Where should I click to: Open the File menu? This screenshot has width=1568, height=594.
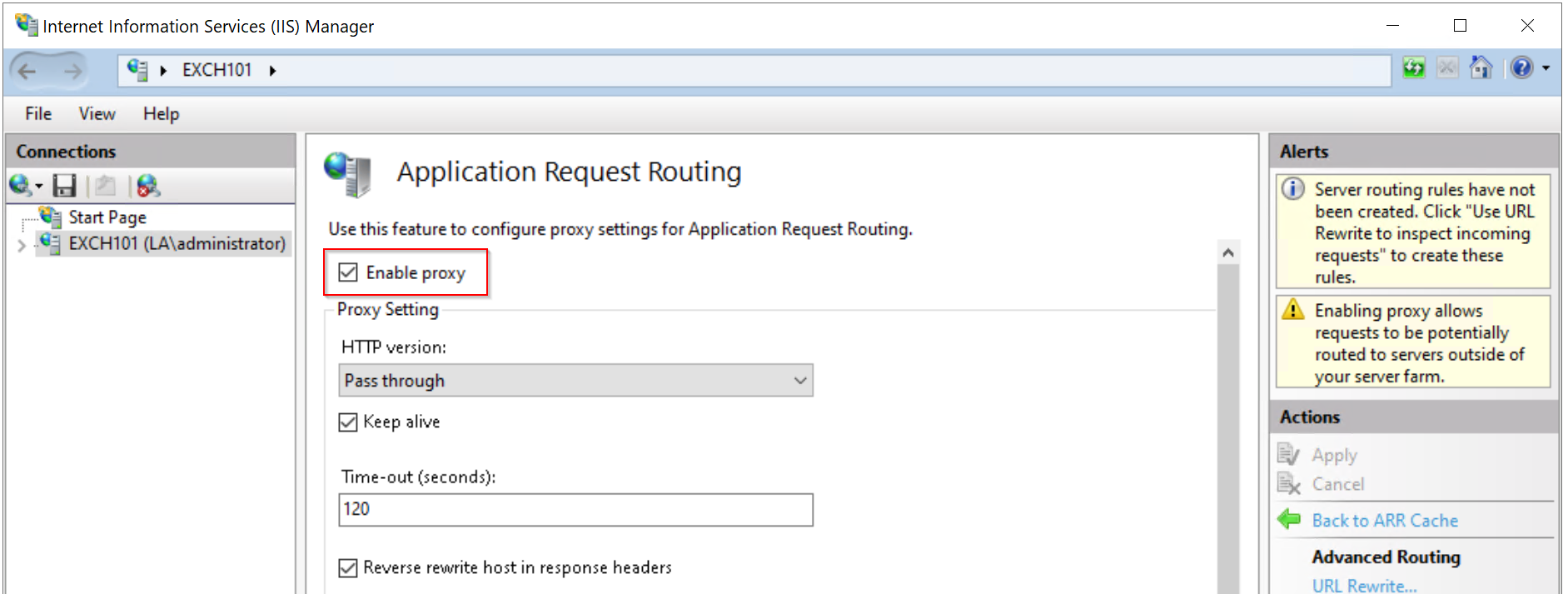(38, 114)
